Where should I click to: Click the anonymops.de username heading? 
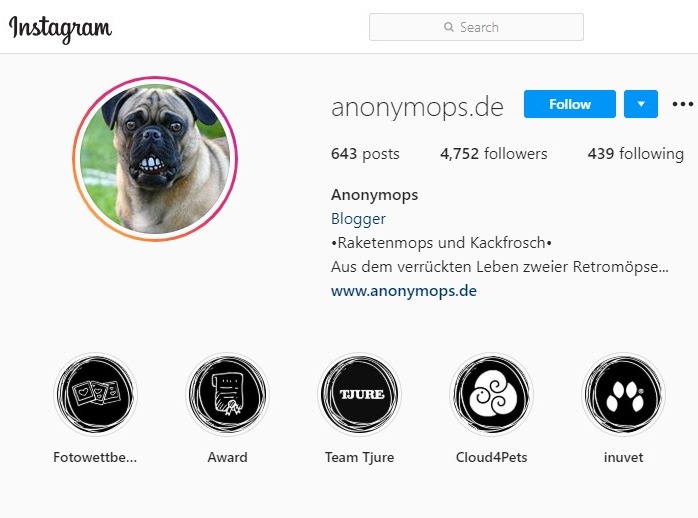[x=417, y=107]
